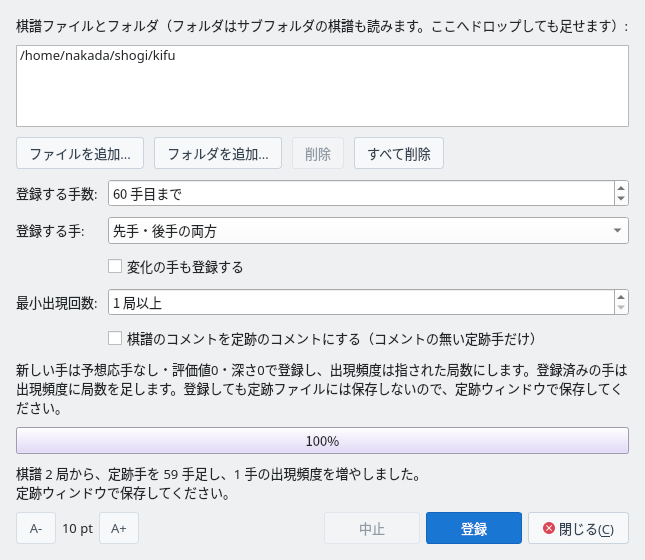Check 棋譜のコメントを定跡のコメントにする option
Screen dimensions: 645x560
[x=115, y=338]
